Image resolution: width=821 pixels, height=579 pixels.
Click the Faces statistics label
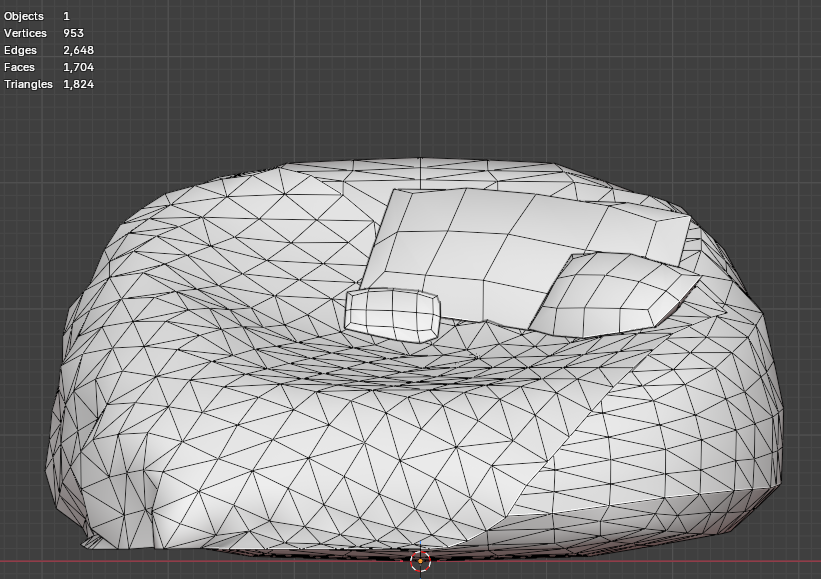click(19, 67)
